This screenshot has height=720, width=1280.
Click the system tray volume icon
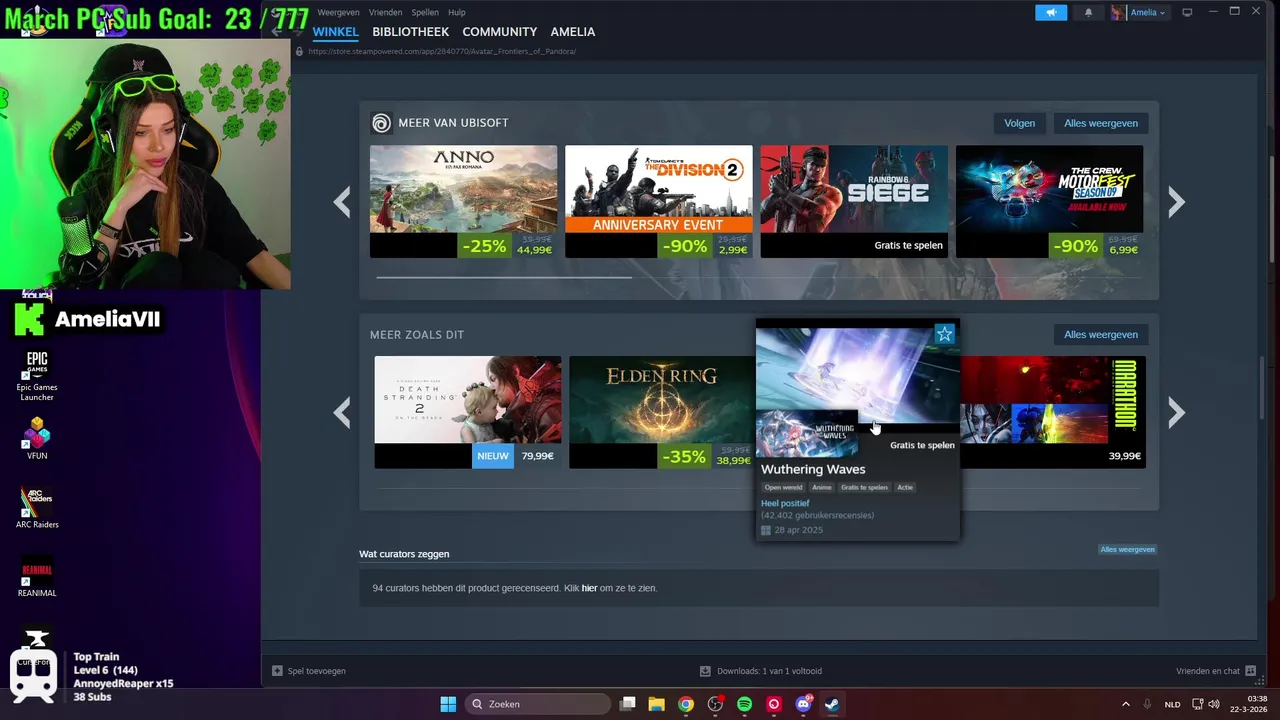point(1214,704)
